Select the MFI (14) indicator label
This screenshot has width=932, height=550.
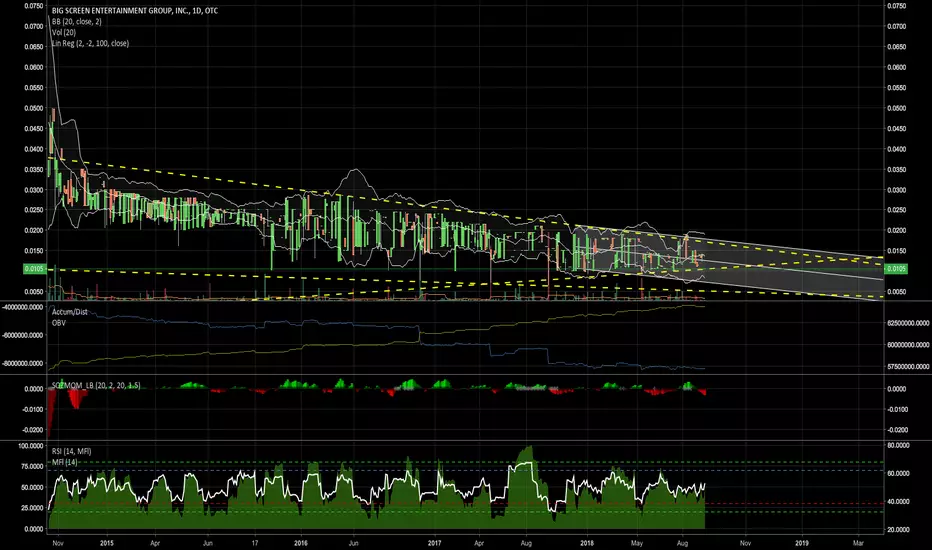click(64, 462)
